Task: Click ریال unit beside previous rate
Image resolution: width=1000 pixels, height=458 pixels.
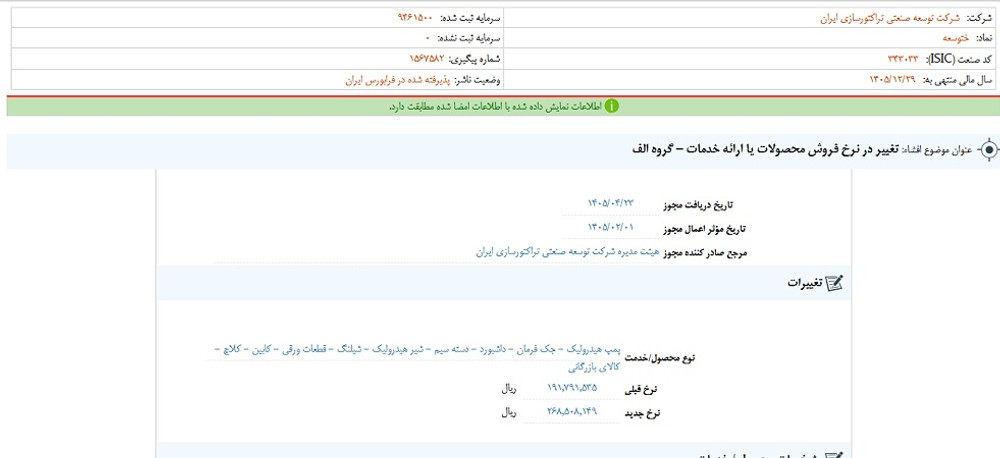Action: click(x=509, y=388)
